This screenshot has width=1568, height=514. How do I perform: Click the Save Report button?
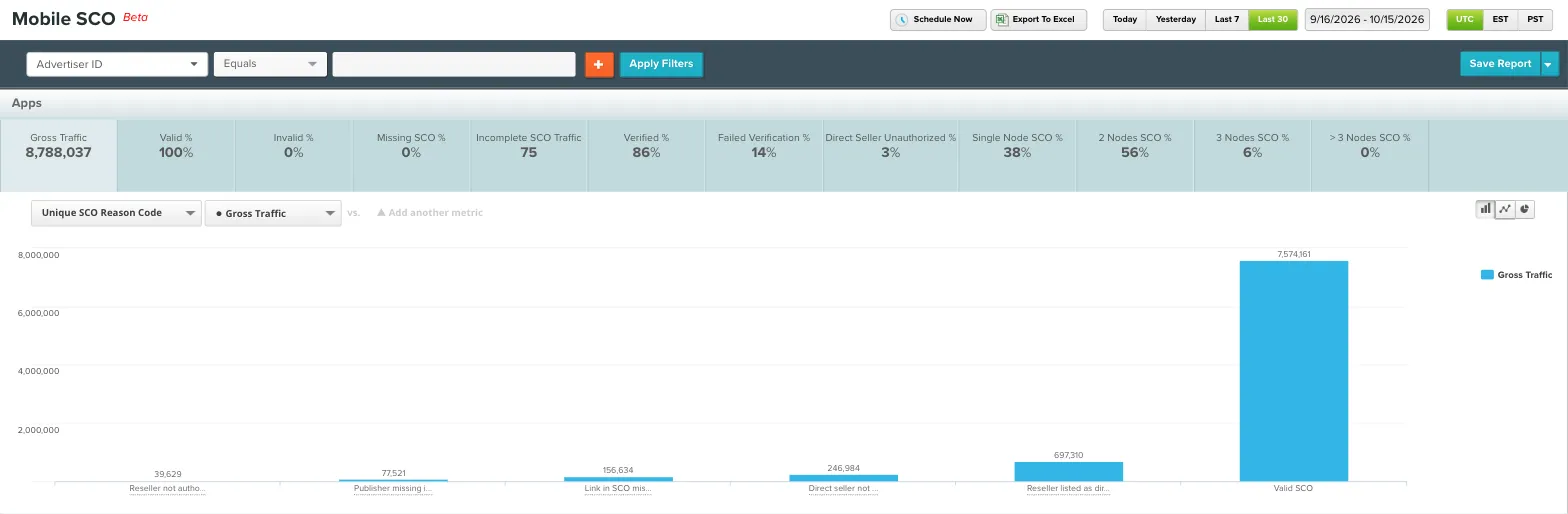(1500, 64)
